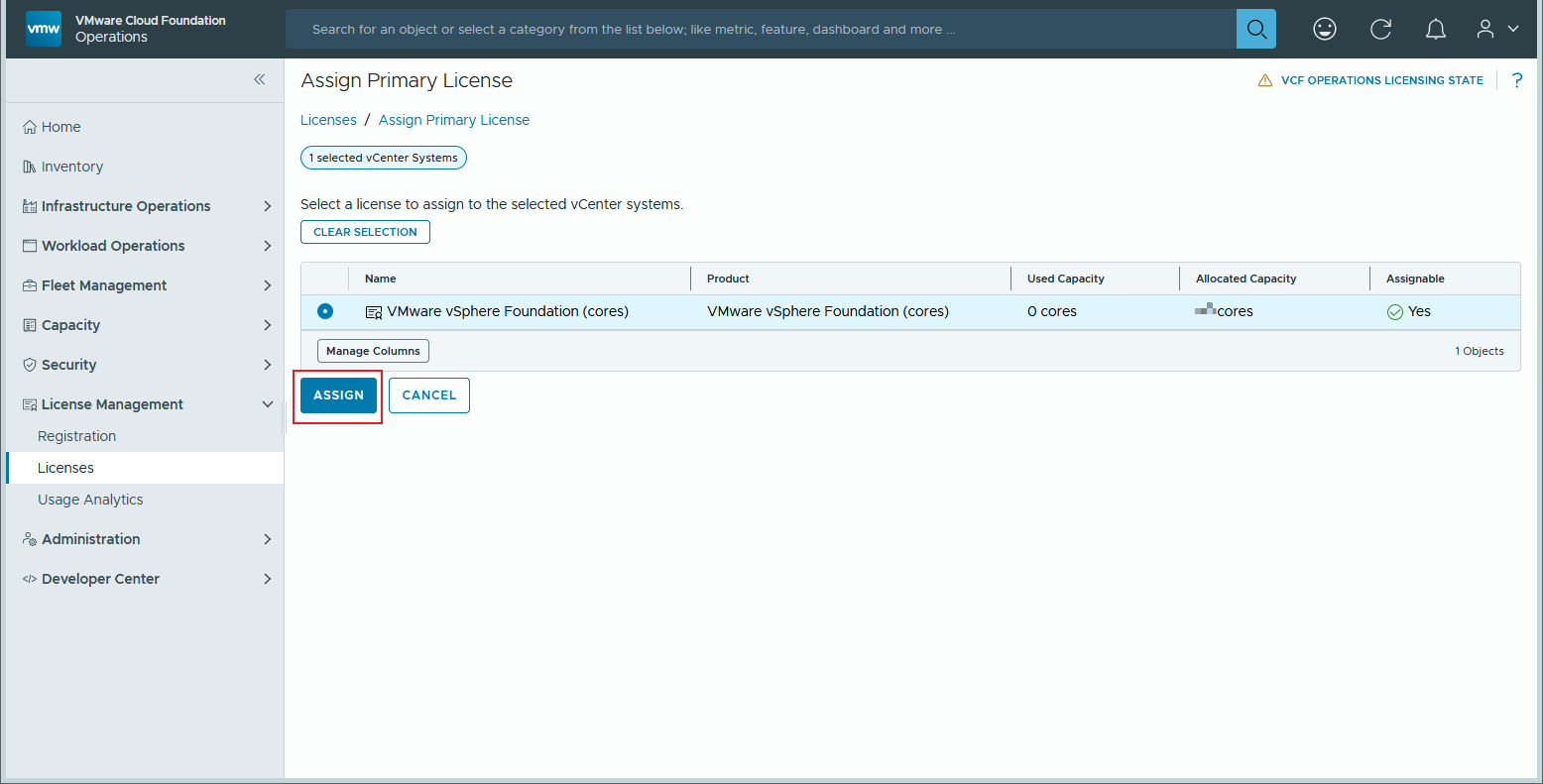Click the ASSIGN button
Screen dimensions: 1543x784
point(339,394)
